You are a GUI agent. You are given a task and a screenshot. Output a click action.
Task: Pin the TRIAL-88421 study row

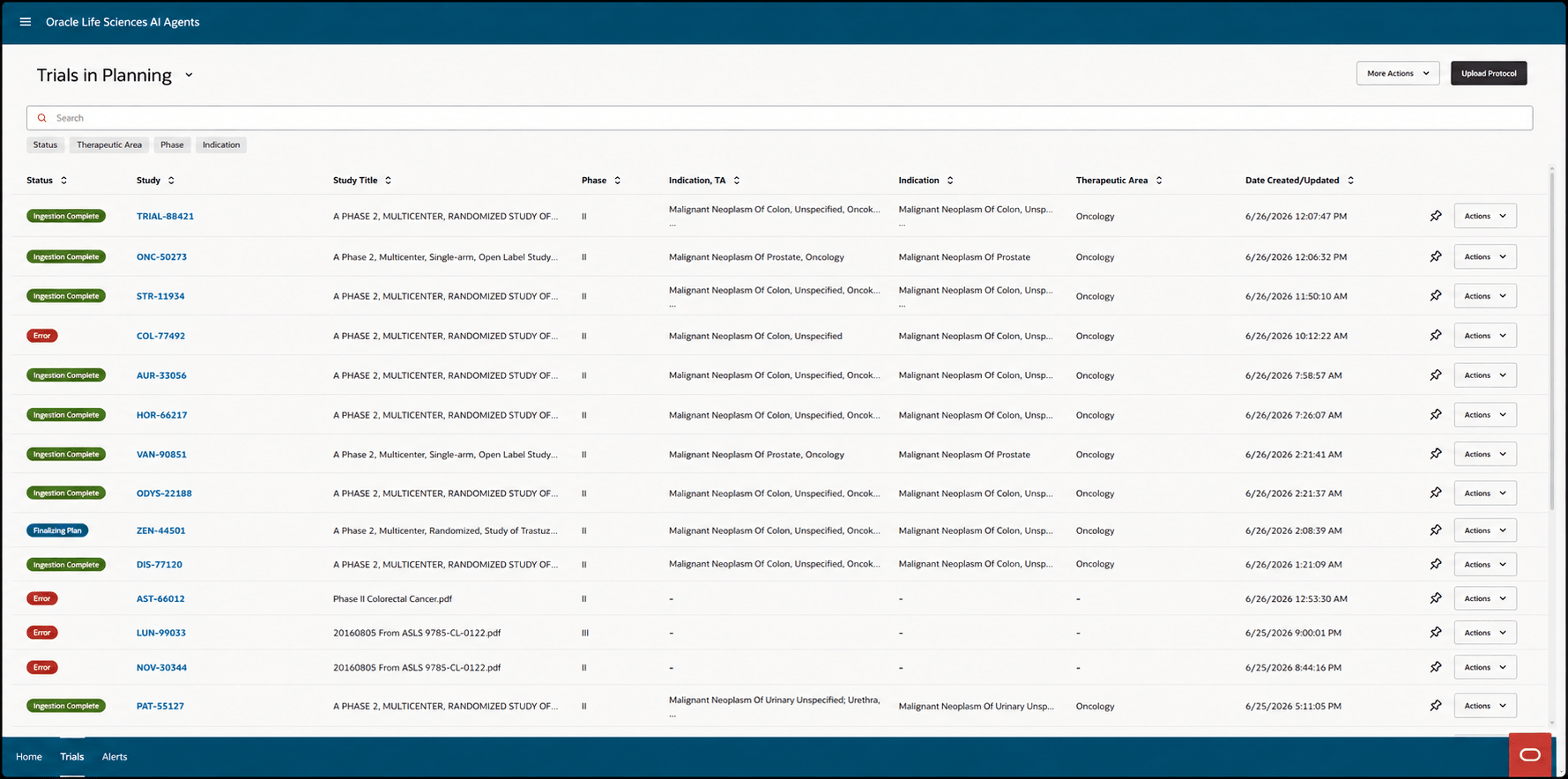[x=1436, y=216]
